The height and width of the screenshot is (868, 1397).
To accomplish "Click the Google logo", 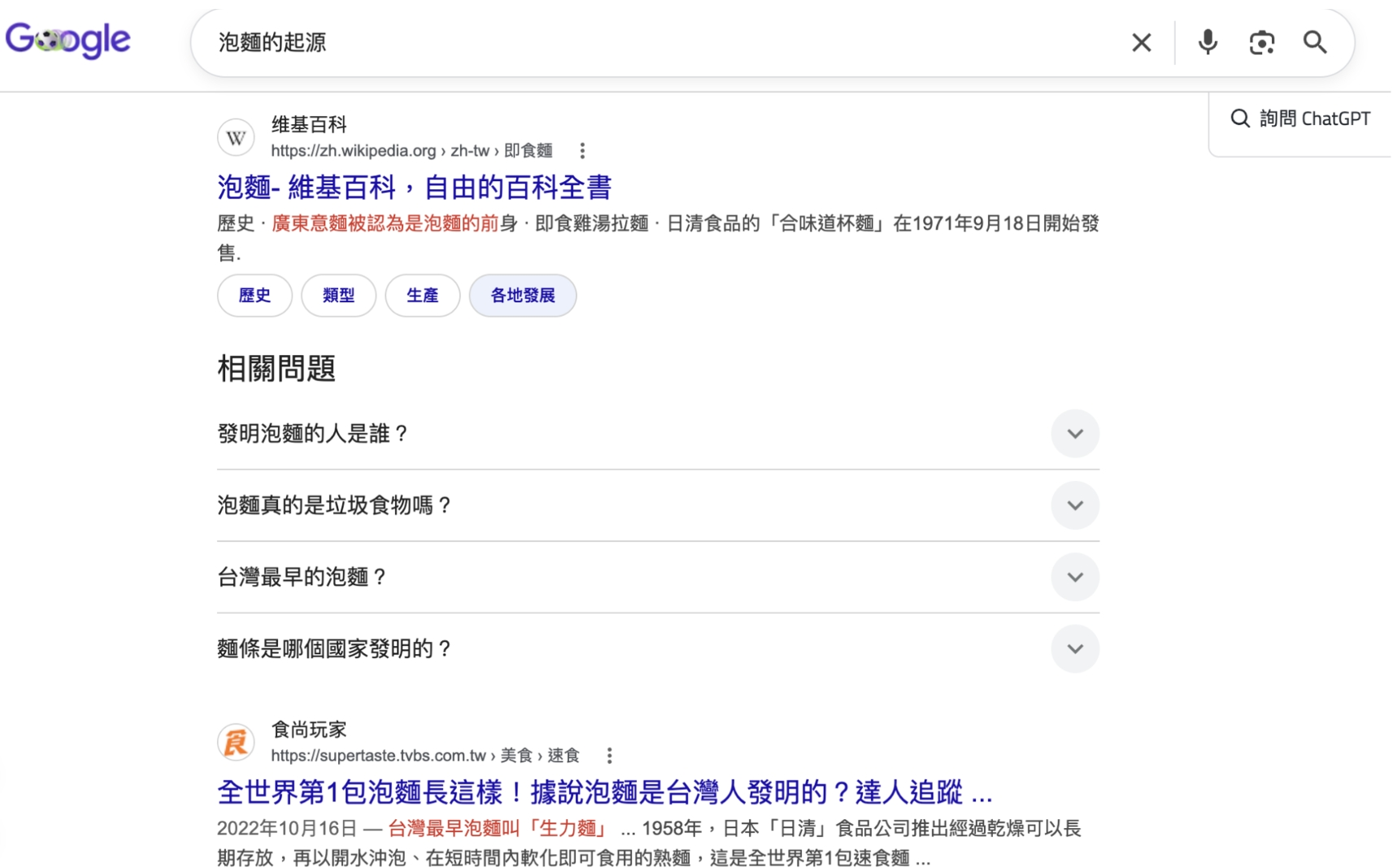I will (x=67, y=41).
